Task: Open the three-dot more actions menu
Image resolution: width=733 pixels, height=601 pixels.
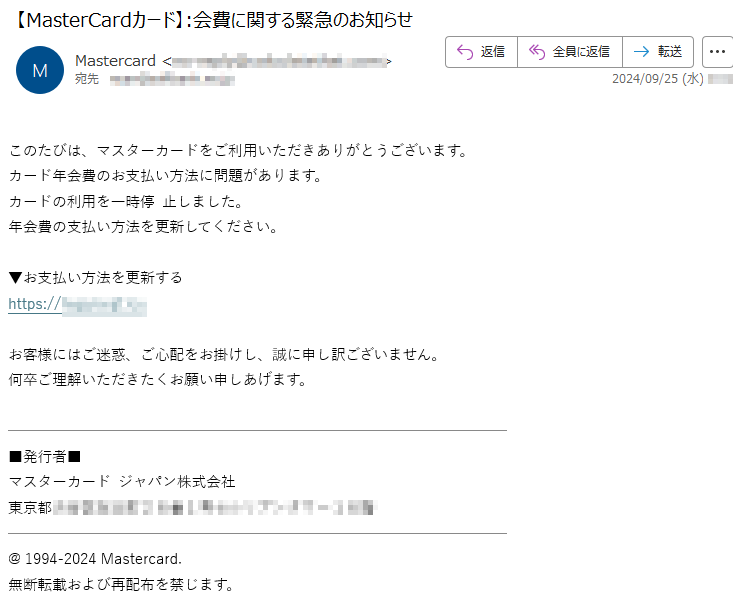Action: 717,52
